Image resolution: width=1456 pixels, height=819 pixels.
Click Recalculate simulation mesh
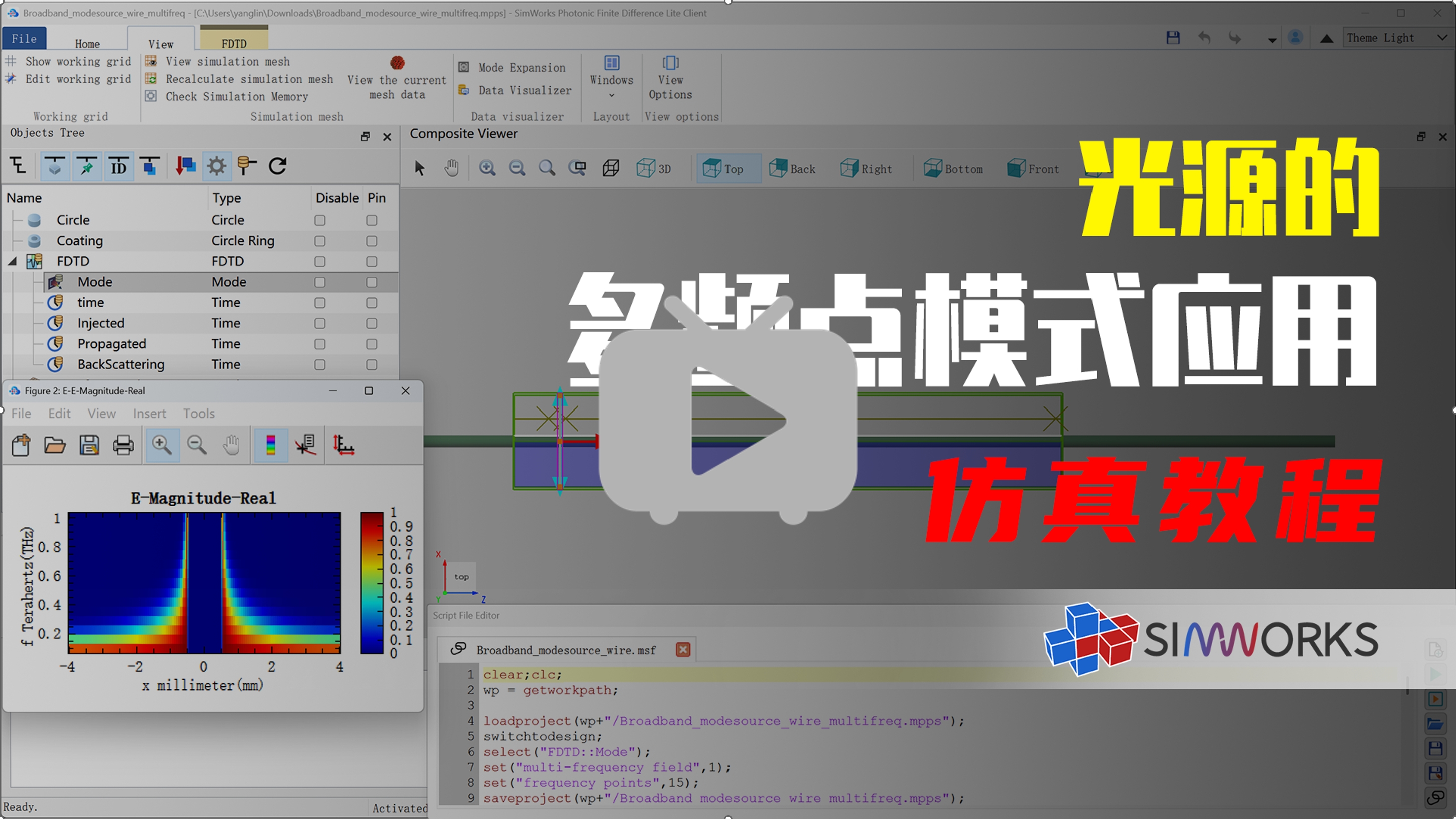point(240,79)
